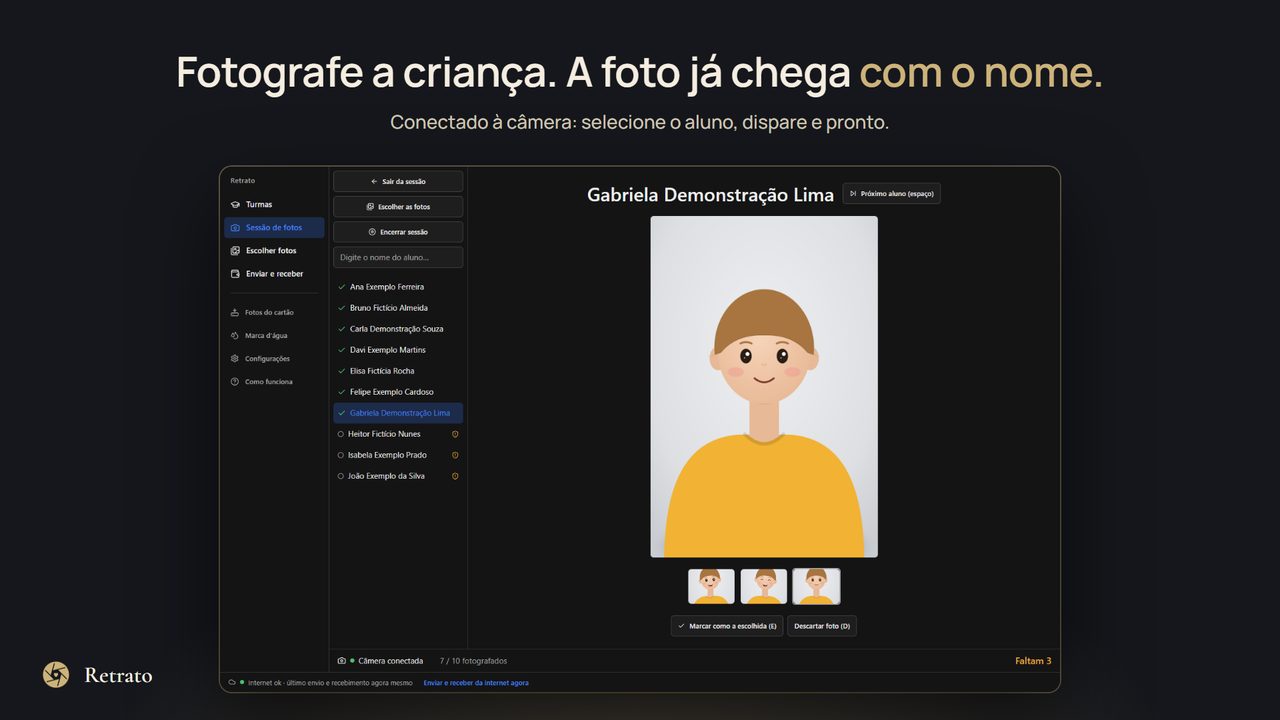Open Enviar e receber in the sidebar
Screen dimensions: 1280x720
click(x=274, y=273)
